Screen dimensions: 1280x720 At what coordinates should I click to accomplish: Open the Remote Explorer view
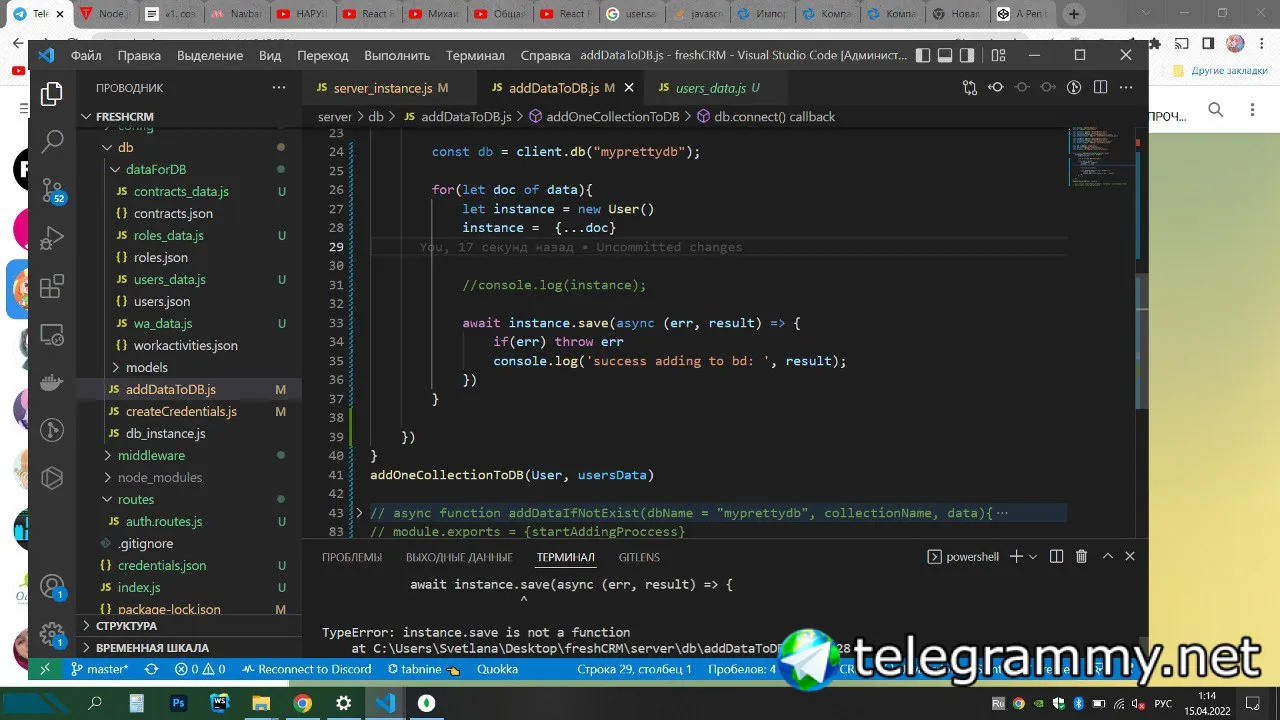click(x=52, y=335)
